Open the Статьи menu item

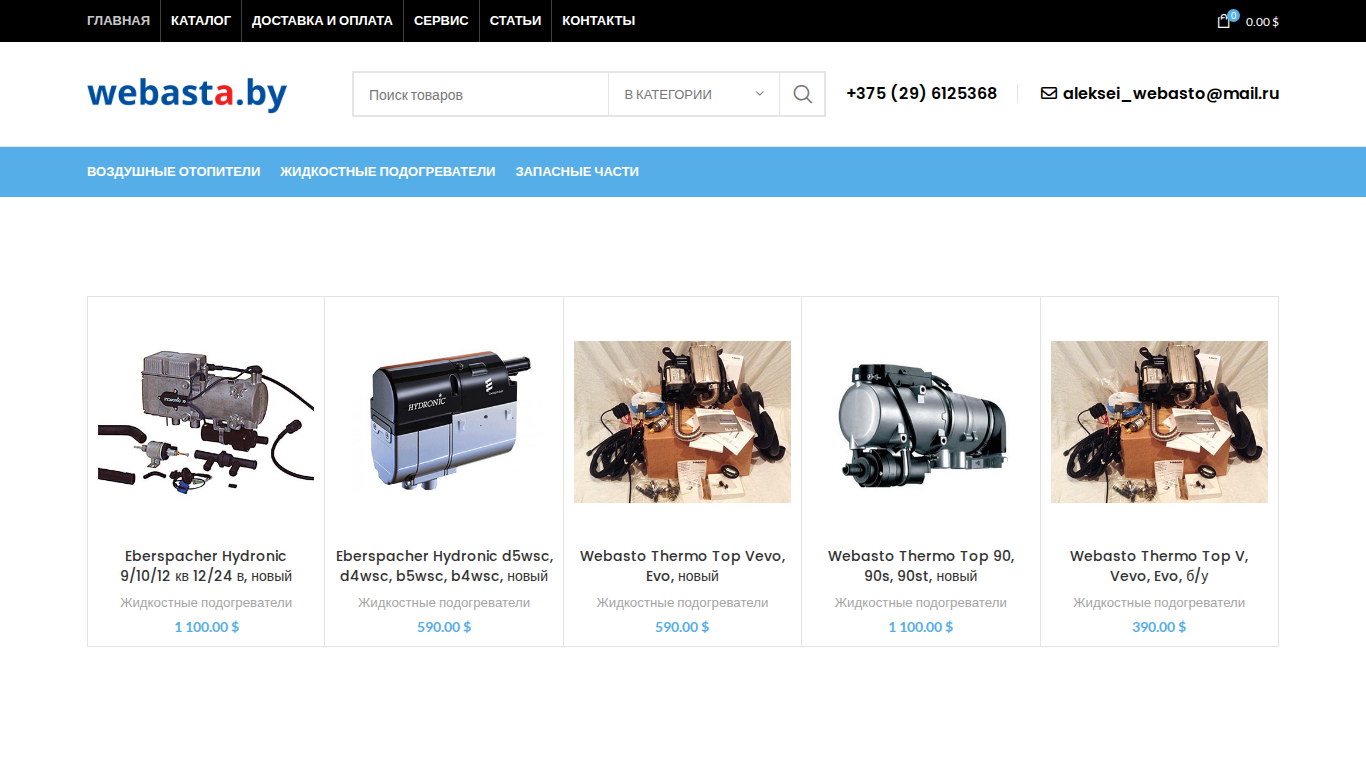(x=515, y=21)
